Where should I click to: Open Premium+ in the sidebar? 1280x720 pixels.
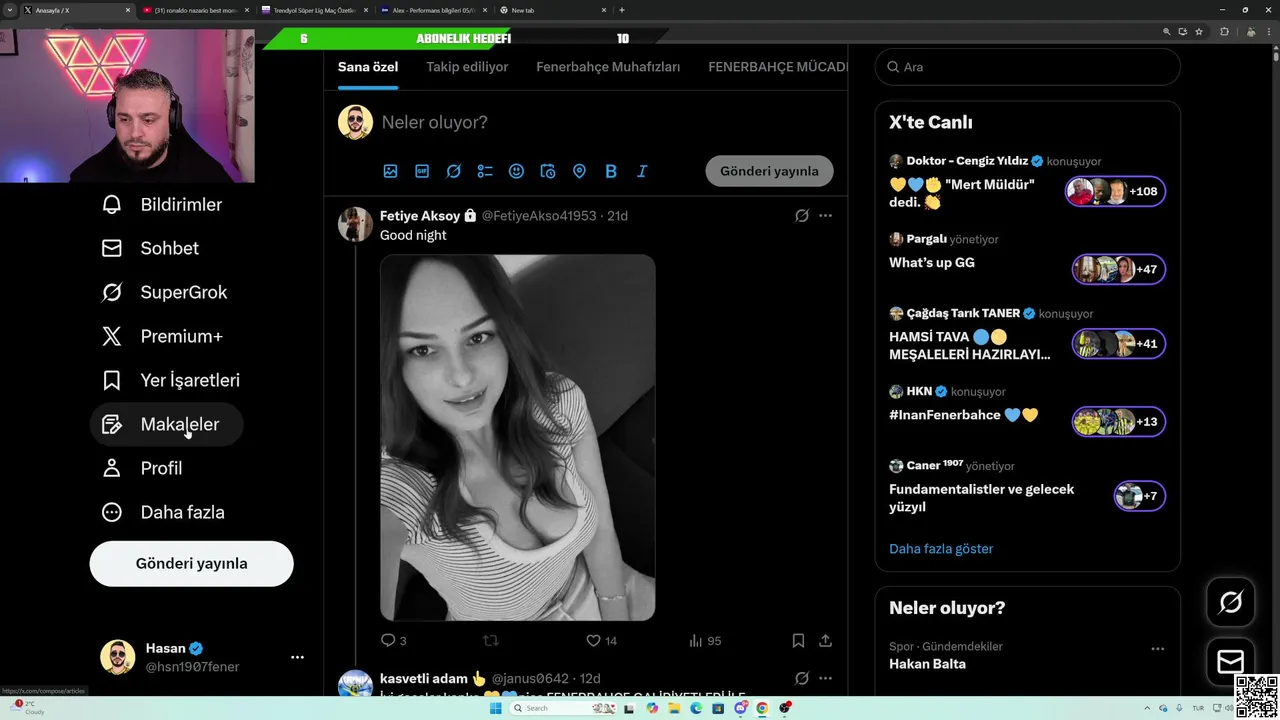tap(162, 336)
